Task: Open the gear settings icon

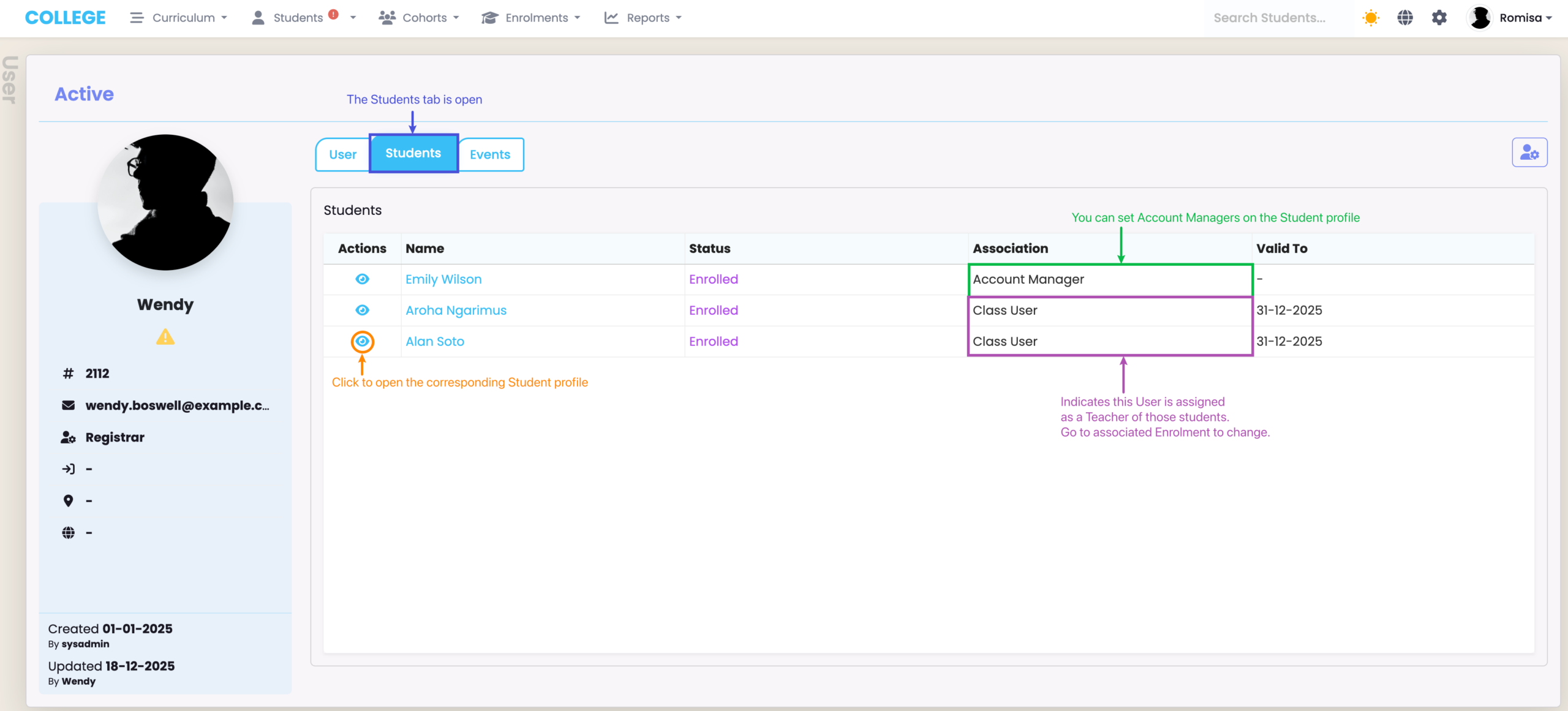Action: [1439, 18]
